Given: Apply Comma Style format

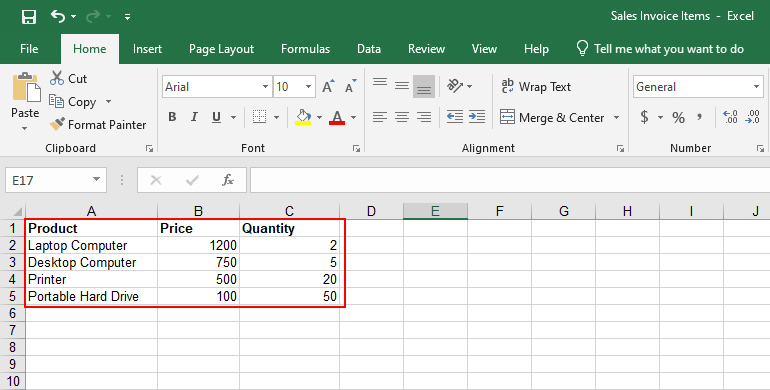Looking at the screenshot, I should 699,117.
